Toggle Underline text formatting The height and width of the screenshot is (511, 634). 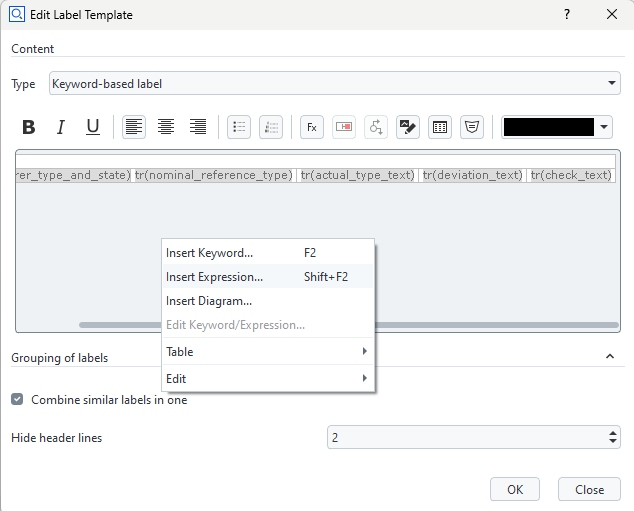click(93, 127)
